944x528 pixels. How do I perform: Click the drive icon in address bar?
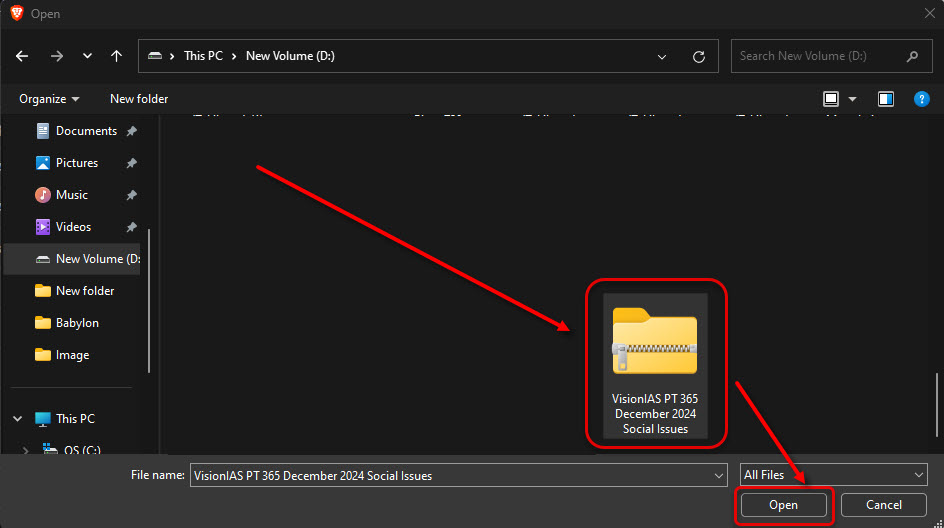155,56
